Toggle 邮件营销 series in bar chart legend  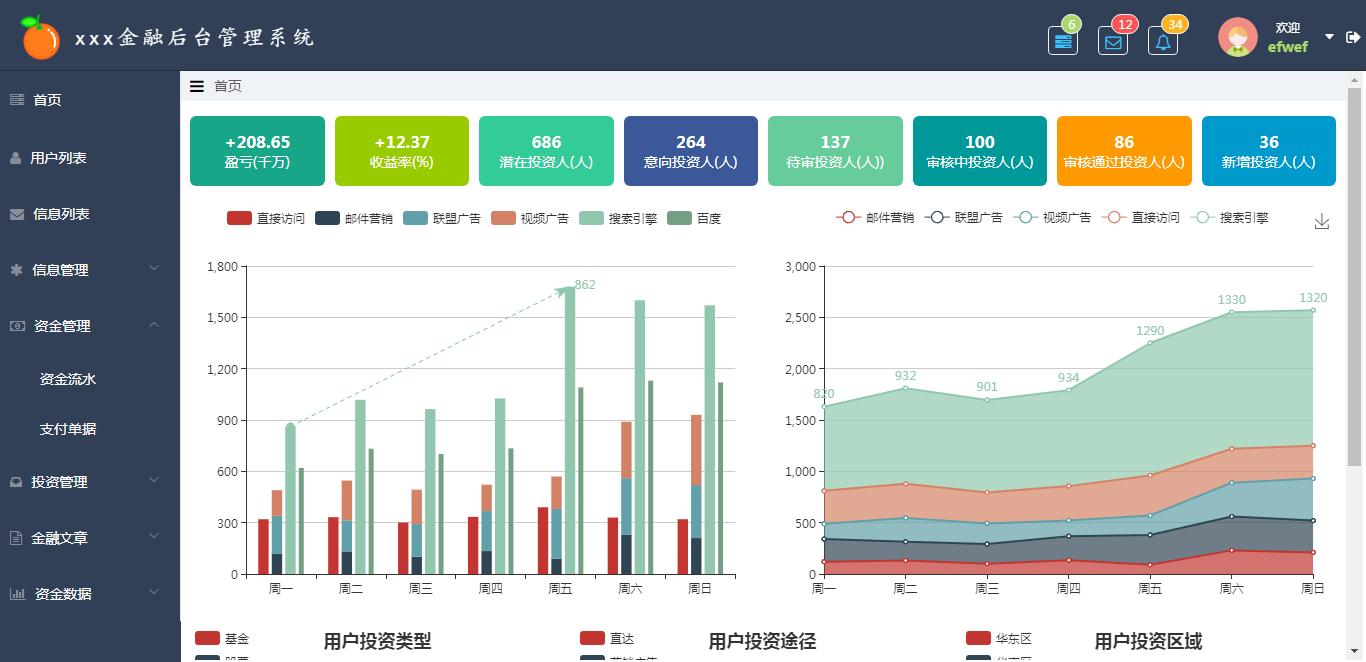(x=354, y=218)
